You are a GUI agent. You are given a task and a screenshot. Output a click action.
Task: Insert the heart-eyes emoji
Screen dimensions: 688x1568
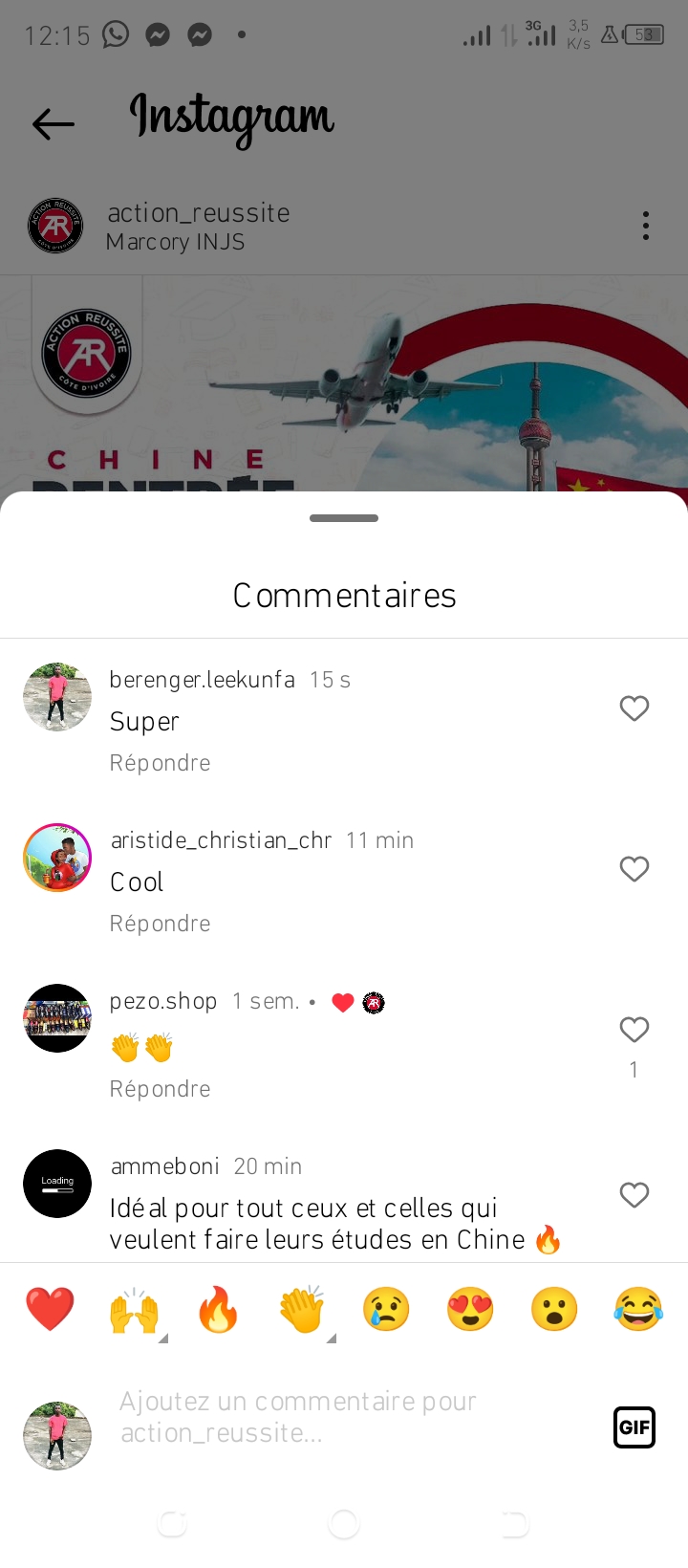tap(470, 1309)
